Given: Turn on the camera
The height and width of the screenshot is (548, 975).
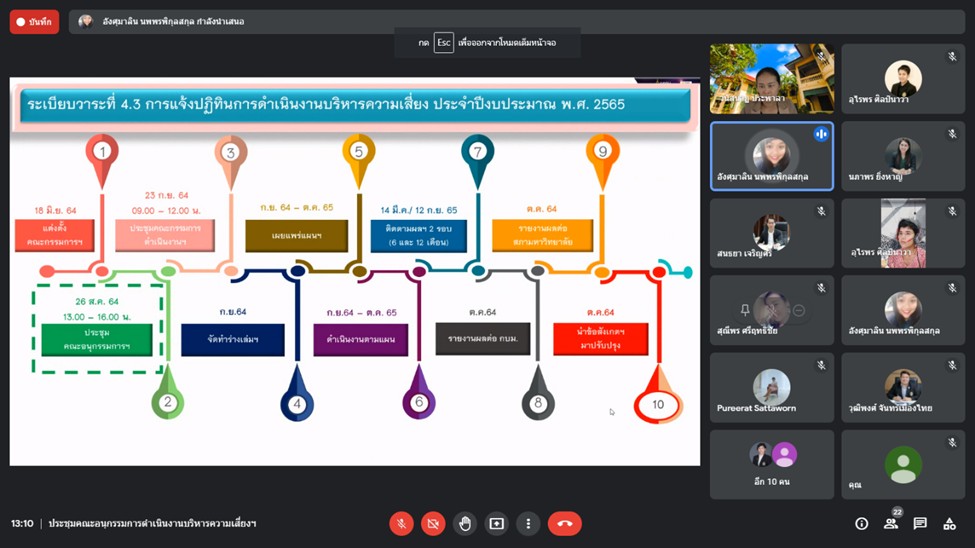Looking at the screenshot, I should click(x=433, y=524).
